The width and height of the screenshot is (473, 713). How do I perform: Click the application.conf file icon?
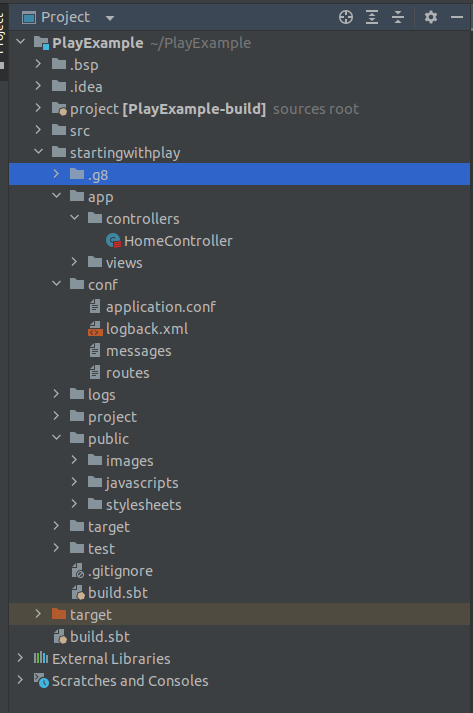(95, 306)
